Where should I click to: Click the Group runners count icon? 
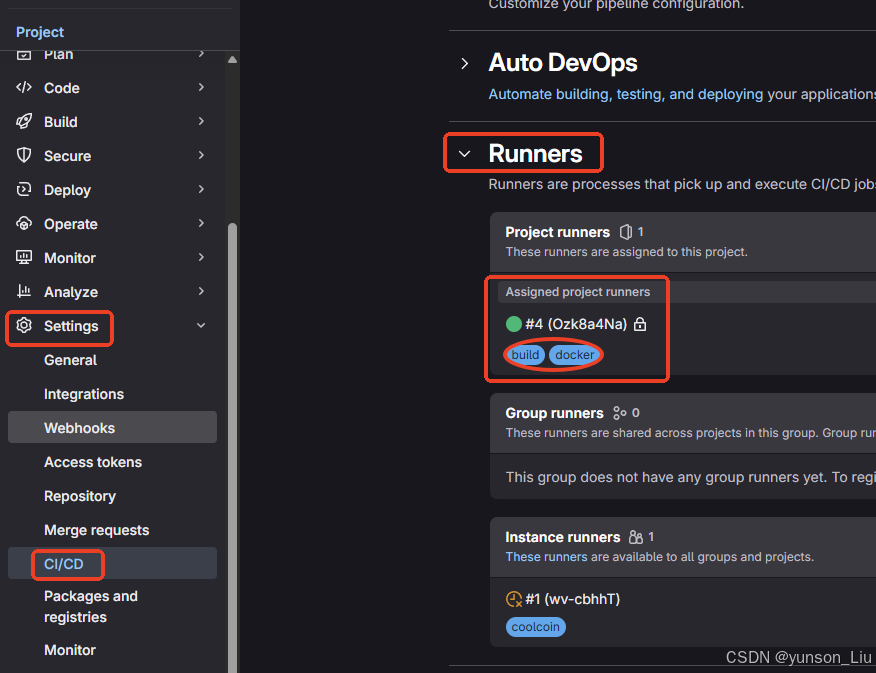point(619,413)
